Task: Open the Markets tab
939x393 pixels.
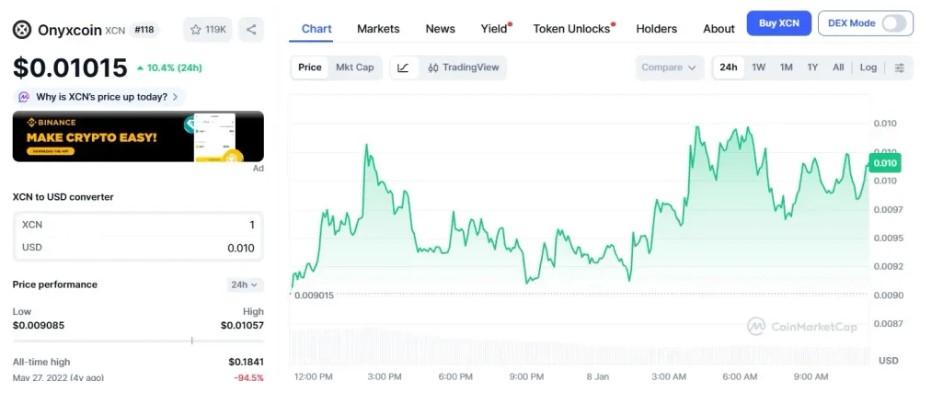Action: coord(378,29)
